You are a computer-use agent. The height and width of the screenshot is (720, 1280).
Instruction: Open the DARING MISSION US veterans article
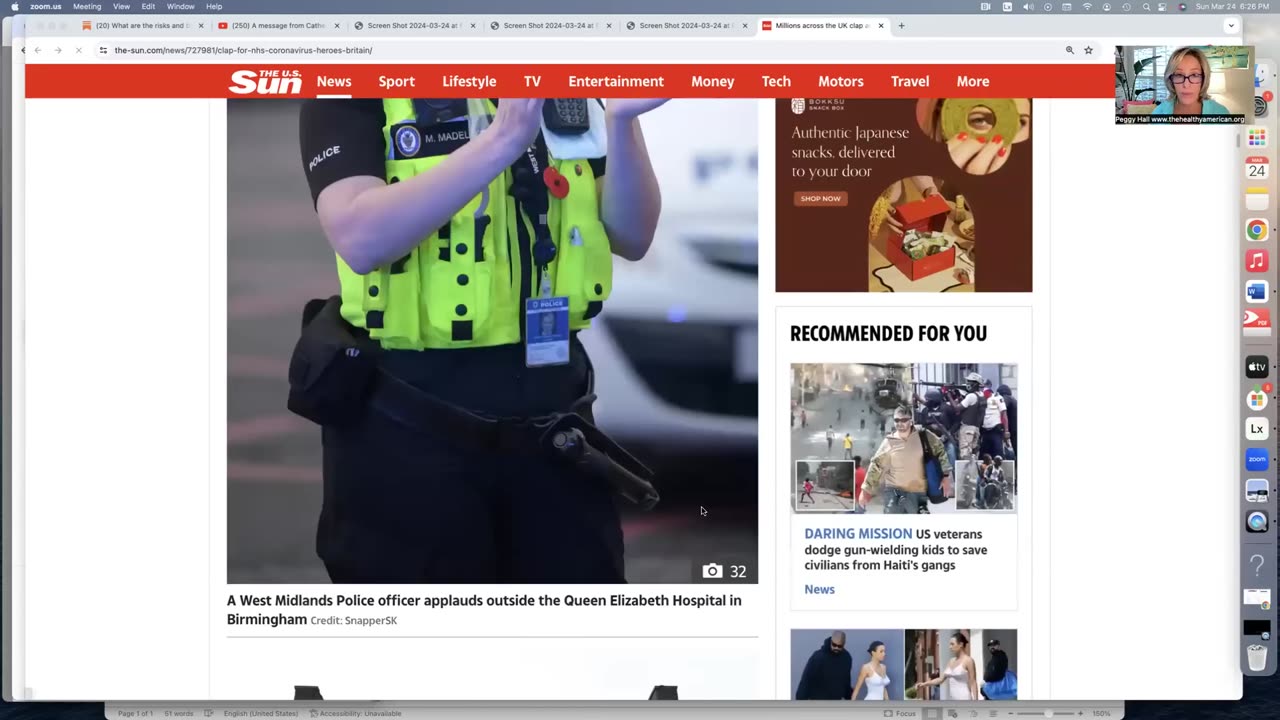pos(896,549)
